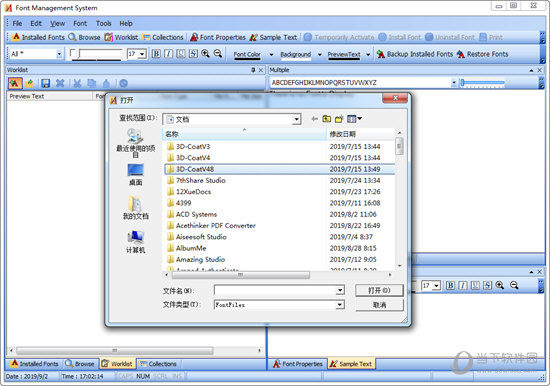
Task: Go back using the dialog's left arrow
Action: click(315, 119)
